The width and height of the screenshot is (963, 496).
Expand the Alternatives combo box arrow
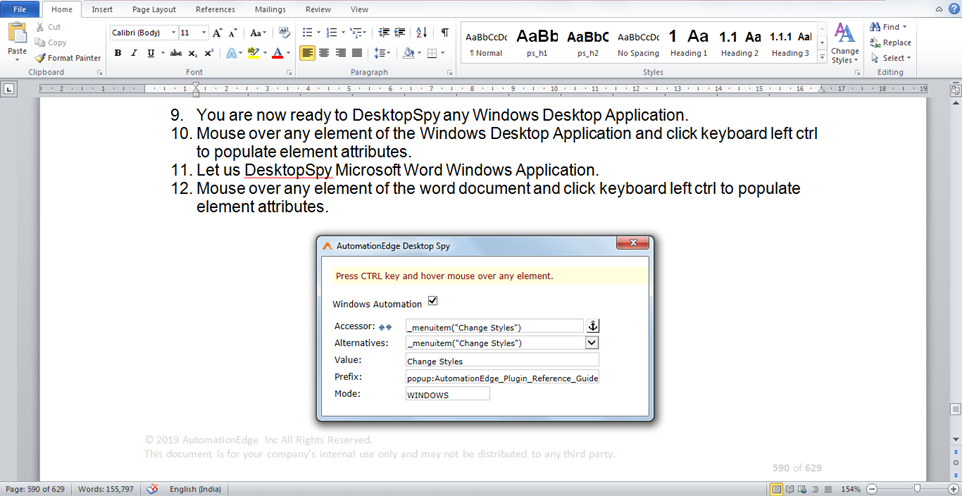(x=592, y=343)
